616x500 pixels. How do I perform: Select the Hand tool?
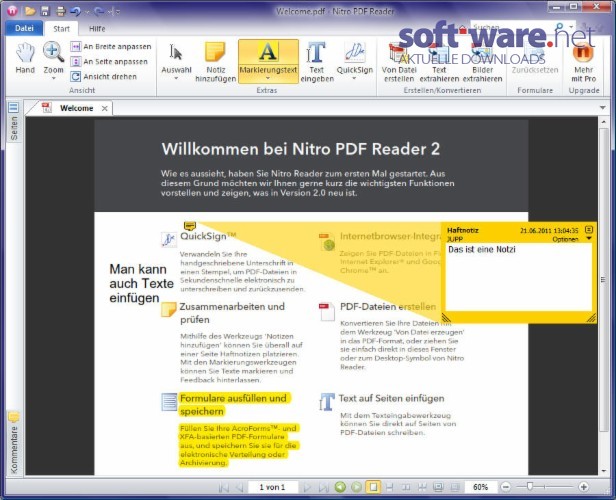(25, 58)
